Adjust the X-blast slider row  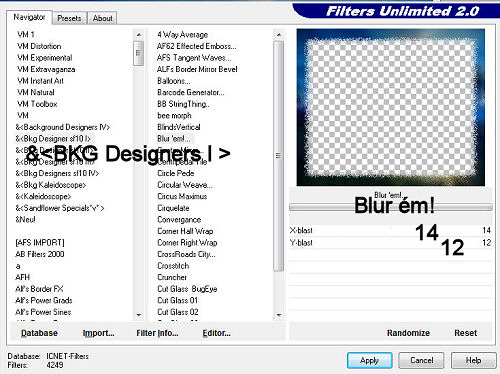390,230
